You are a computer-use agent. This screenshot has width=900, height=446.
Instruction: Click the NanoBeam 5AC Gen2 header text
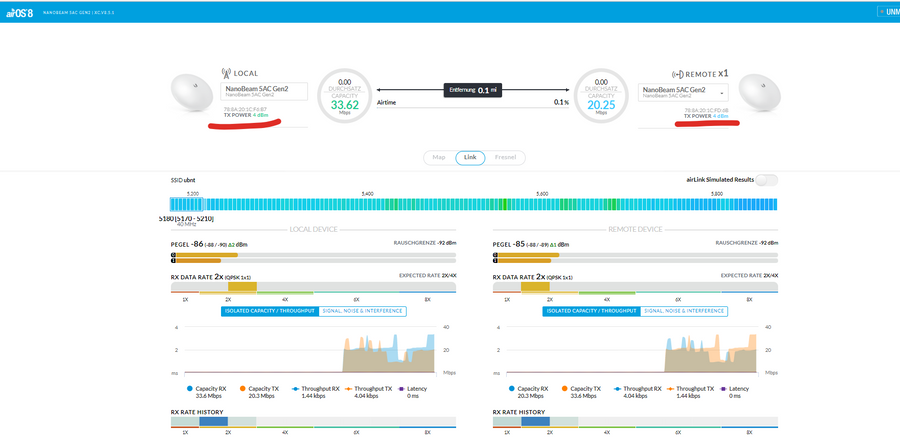click(79, 12)
